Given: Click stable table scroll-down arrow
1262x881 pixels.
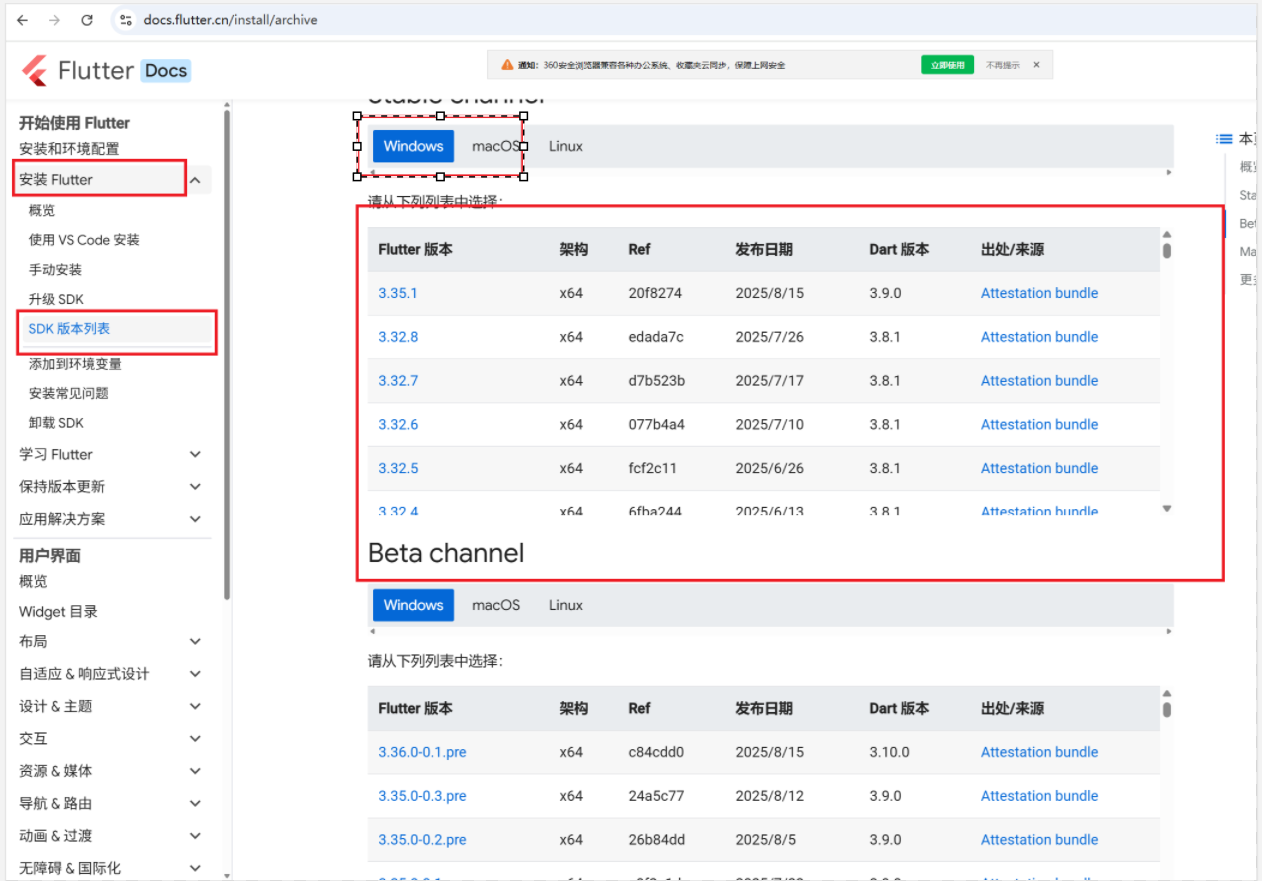Looking at the screenshot, I should point(1167,509).
